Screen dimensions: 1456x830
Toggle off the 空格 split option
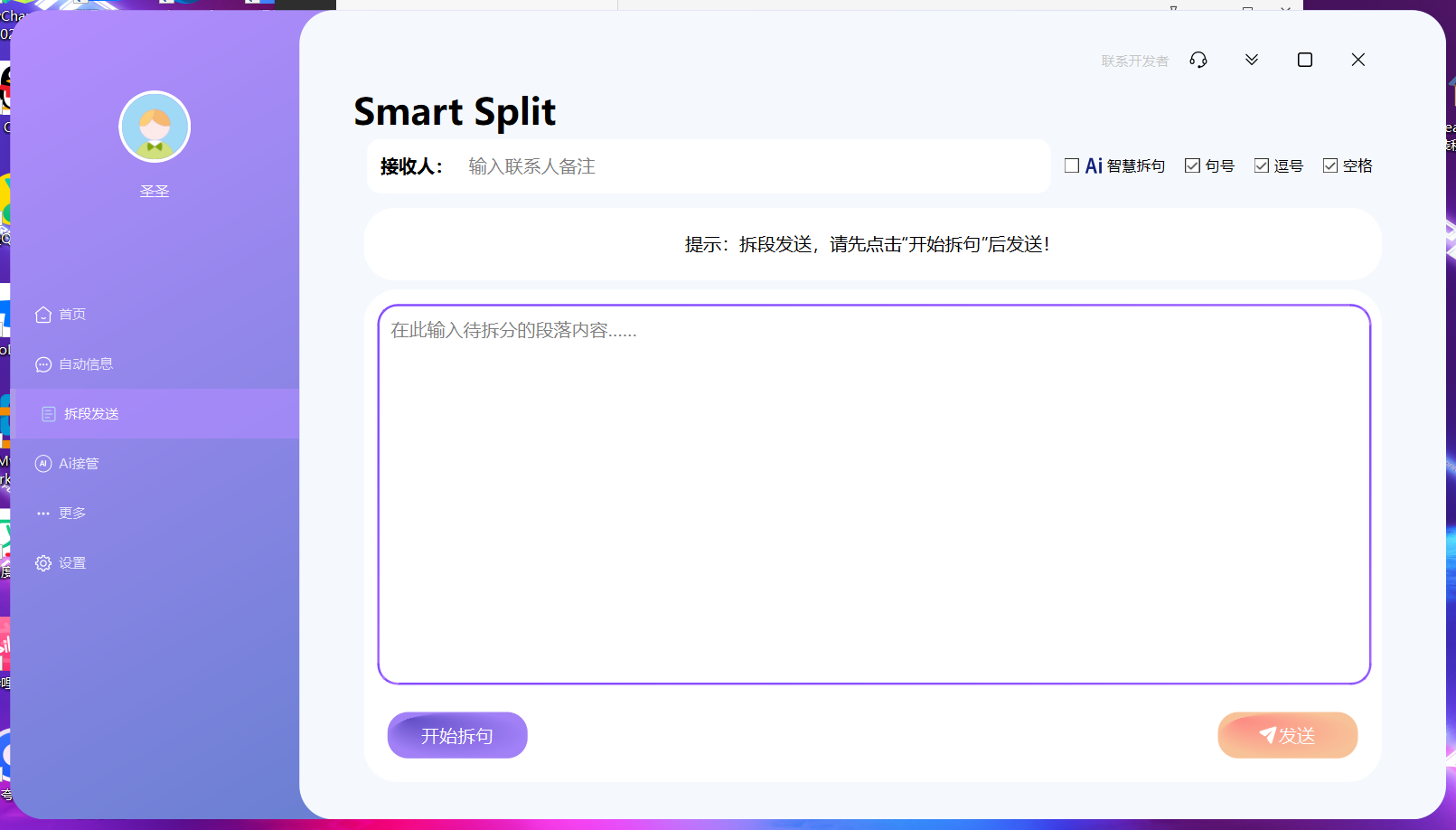point(1329,165)
